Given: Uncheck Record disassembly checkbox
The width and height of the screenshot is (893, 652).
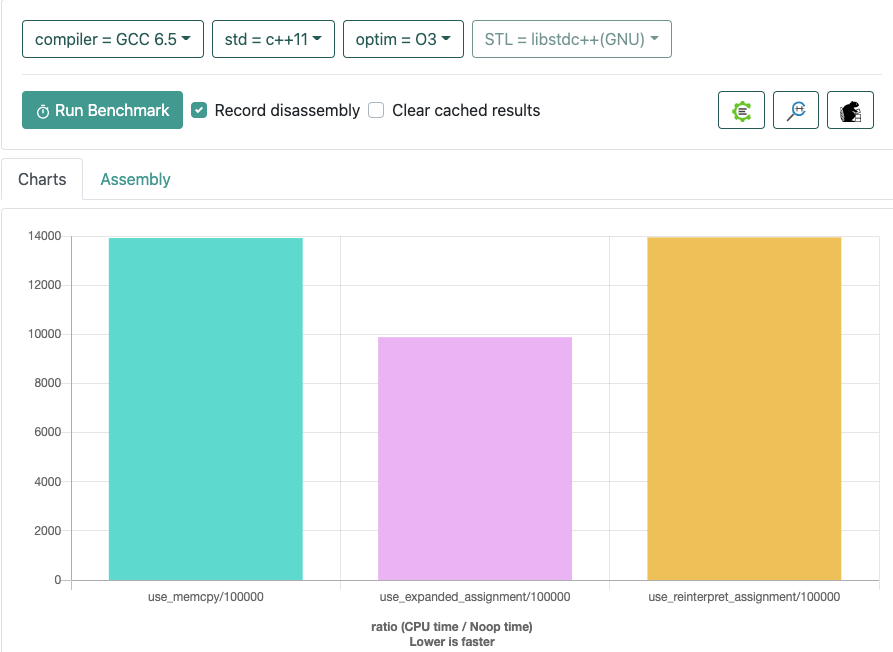Looking at the screenshot, I should (199, 110).
